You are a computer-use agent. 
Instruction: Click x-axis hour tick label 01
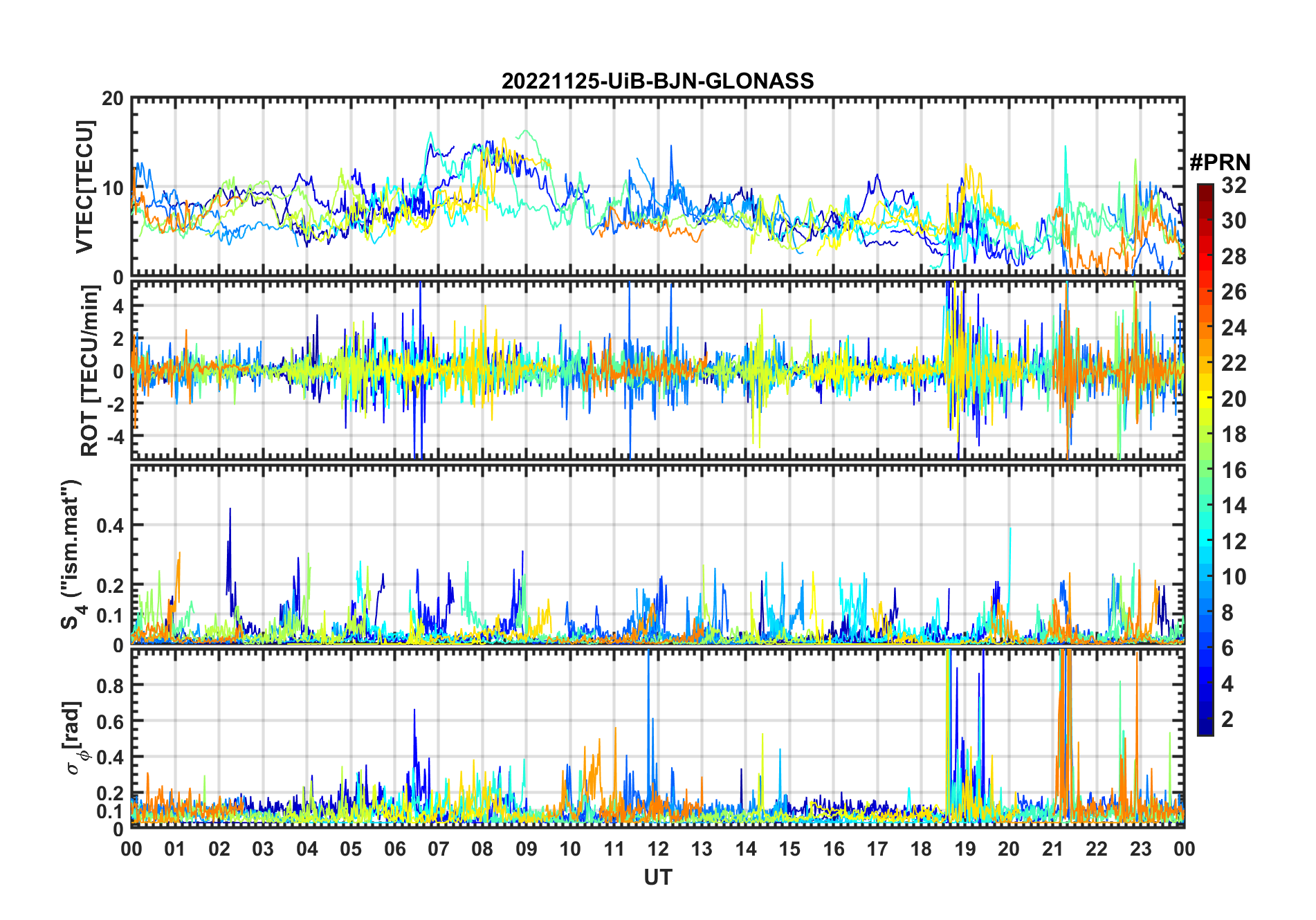click(x=175, y=849)
